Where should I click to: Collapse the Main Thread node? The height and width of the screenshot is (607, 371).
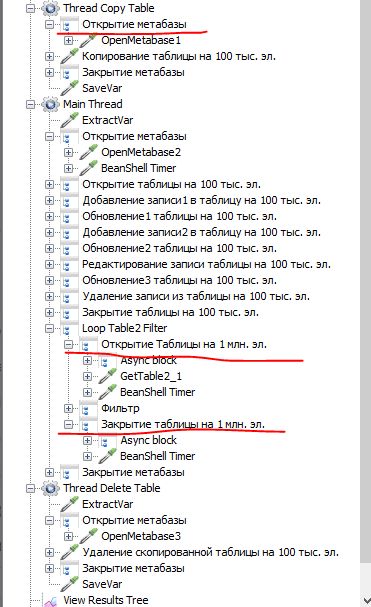[x=30, y=104]
